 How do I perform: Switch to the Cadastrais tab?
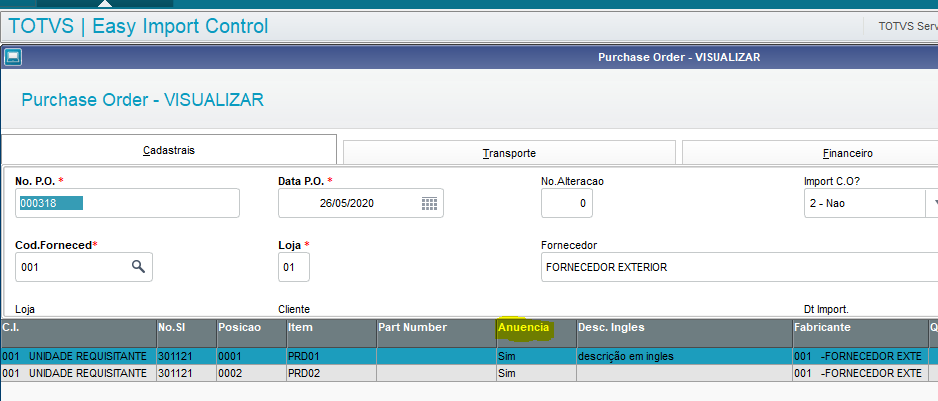tap(169, 150)
